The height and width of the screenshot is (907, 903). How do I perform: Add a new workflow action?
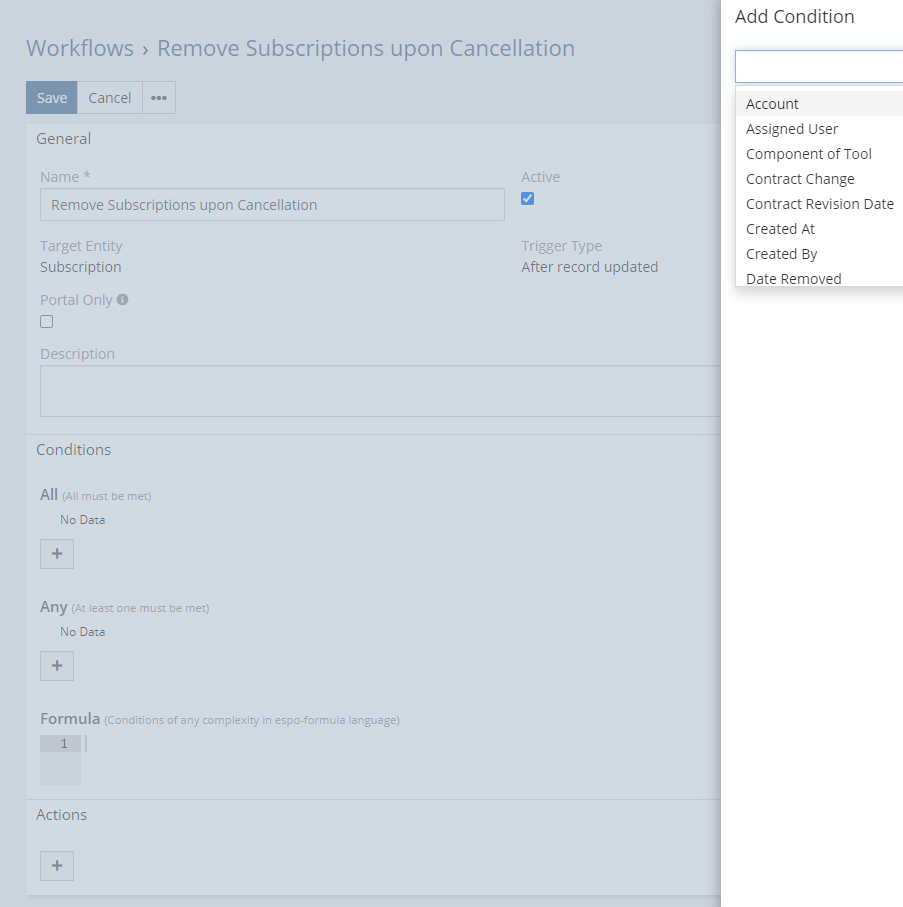57,866
